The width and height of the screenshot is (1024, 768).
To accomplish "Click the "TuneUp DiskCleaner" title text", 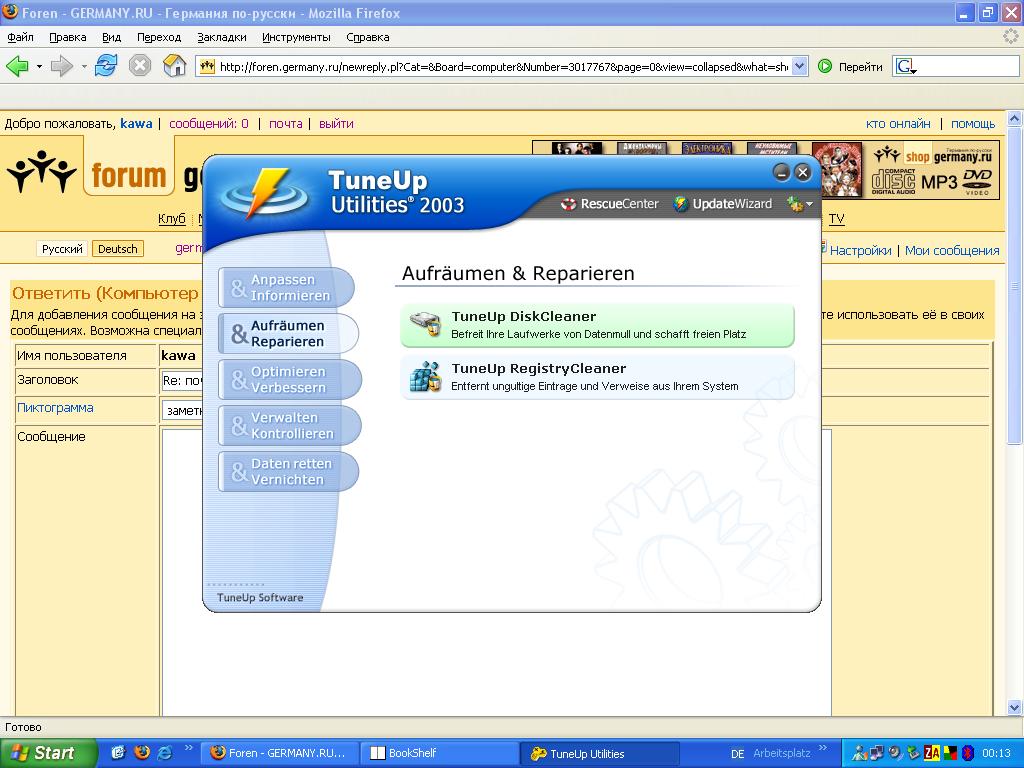I will pyautogui.click(x=524, y=317).
